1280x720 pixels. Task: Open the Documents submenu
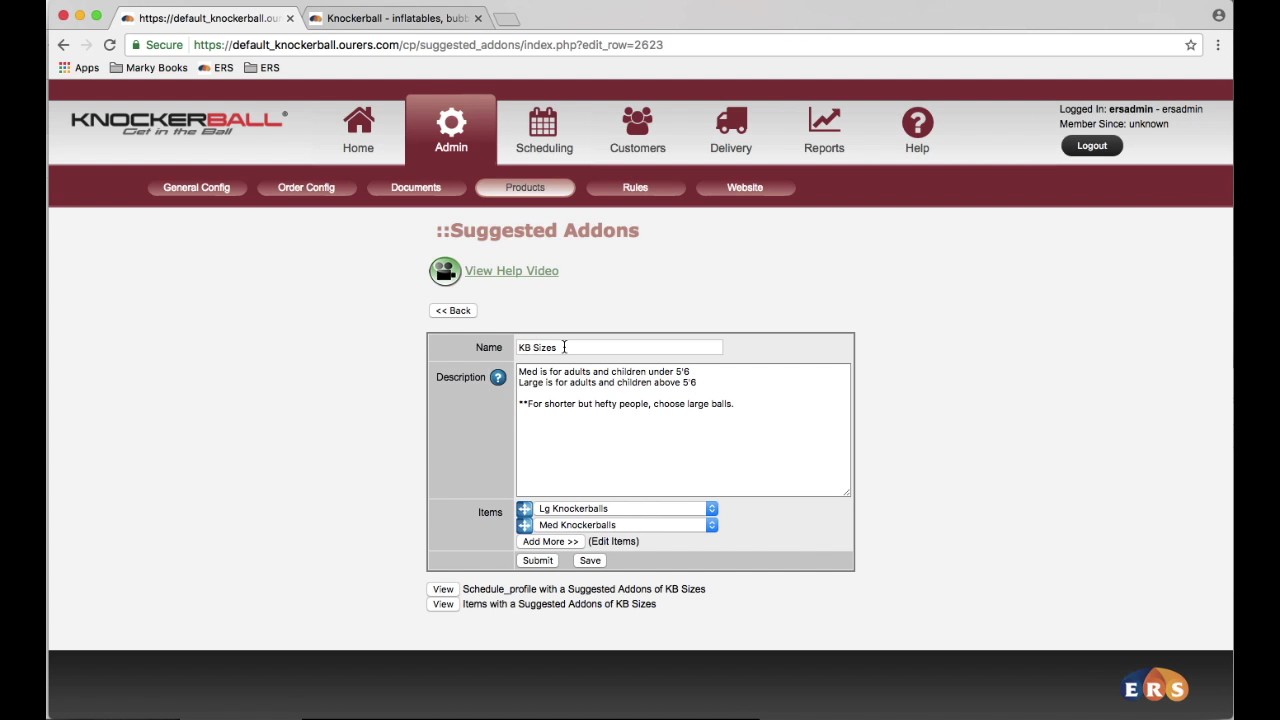coord(416,187)
